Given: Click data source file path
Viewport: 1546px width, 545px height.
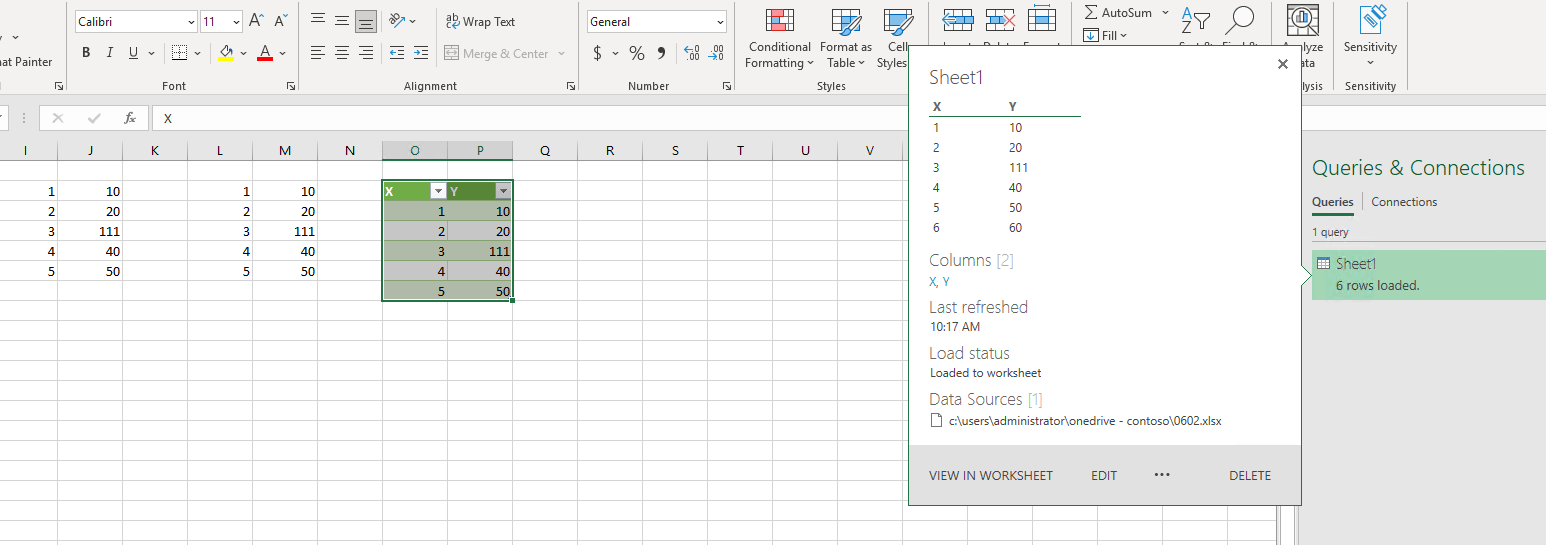Looking at the screenshot, I should [x=1085, y=421].
